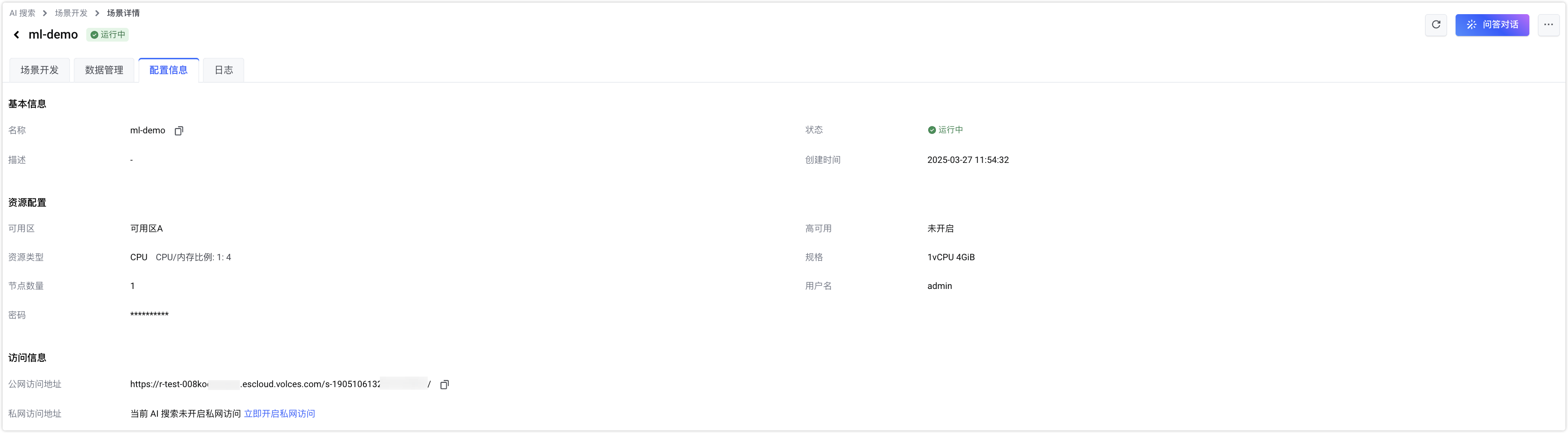Screen dimensions: 1568x433
Task: Click the 访问信息 section heading
Action: (27, 358)
